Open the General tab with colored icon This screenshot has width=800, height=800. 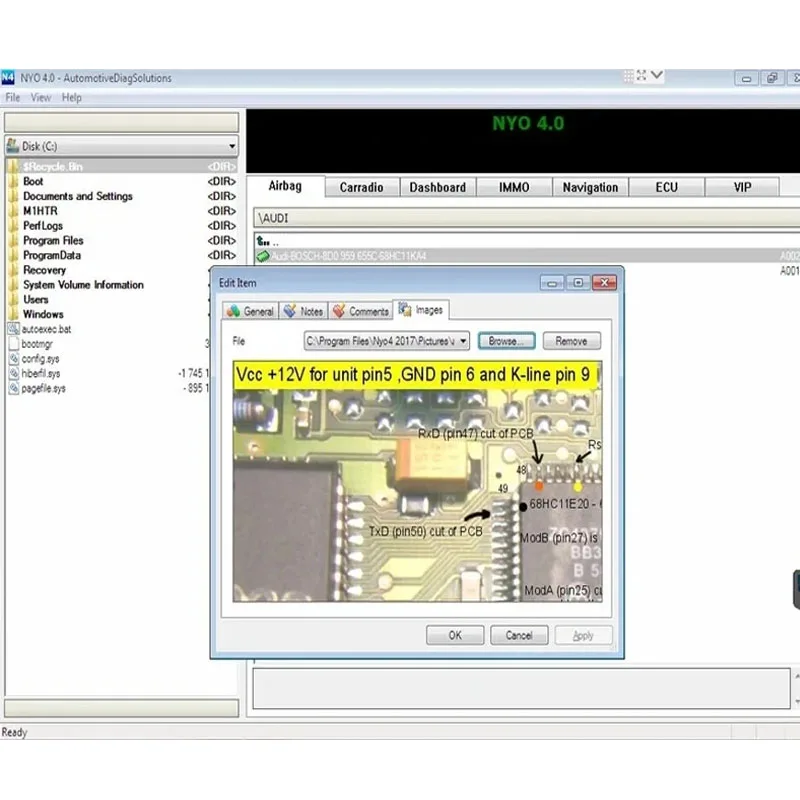[x=251, y=311]
